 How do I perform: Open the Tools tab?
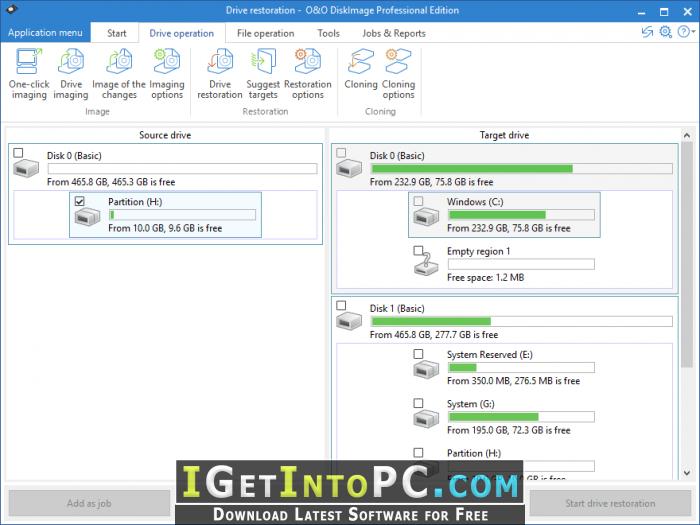coord(328,33)
